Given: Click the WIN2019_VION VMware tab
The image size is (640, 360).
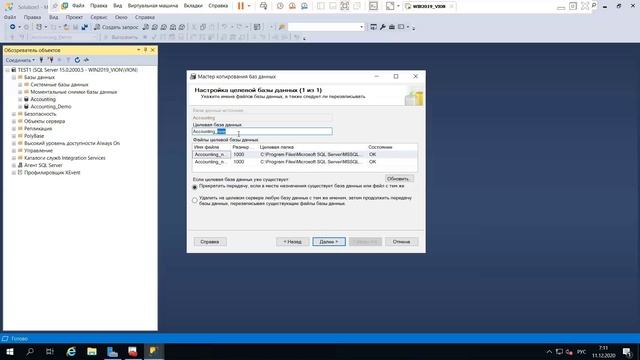Looking at the screenshot, I should click(429, 6).
